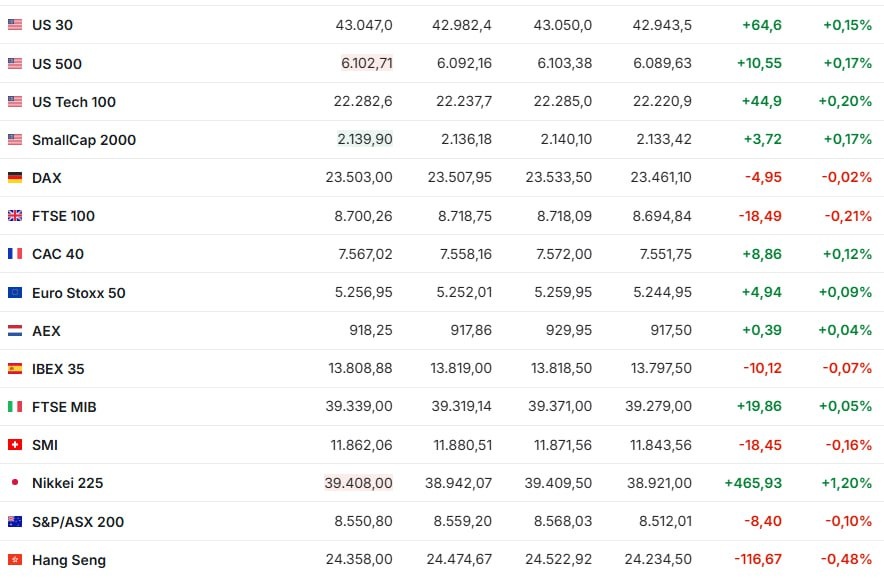
Task: Click the EU flag beside Euro Stoxx 50
Action: pos(15,292)
